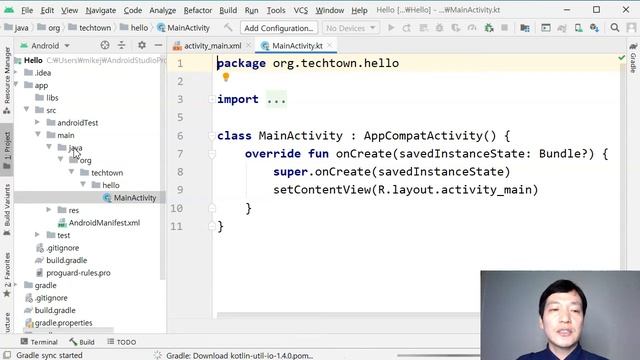Toggle the 1: Project side tool window

pos(7,150)
